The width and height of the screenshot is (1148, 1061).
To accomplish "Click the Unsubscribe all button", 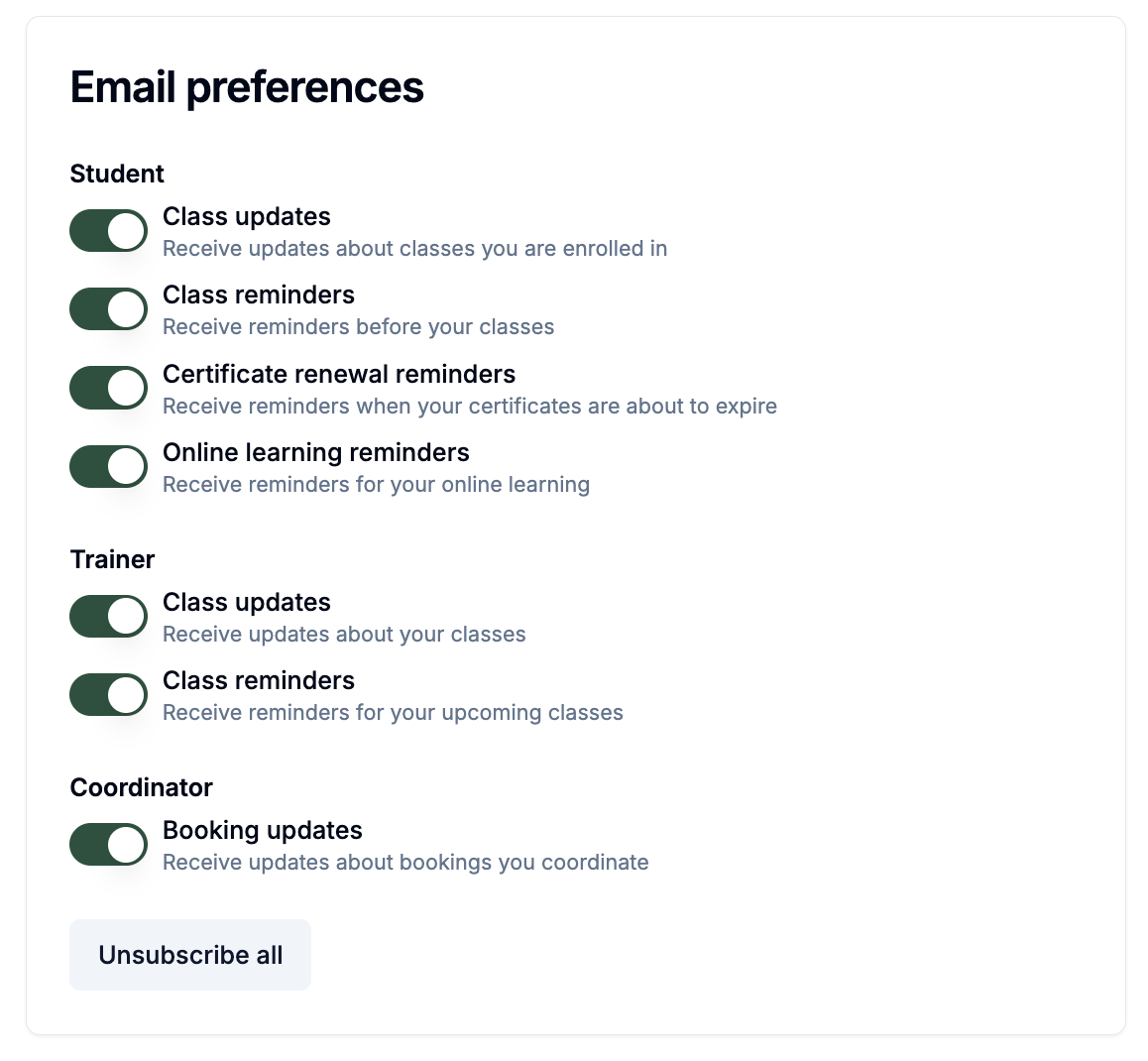I will [x=190, y=955].
